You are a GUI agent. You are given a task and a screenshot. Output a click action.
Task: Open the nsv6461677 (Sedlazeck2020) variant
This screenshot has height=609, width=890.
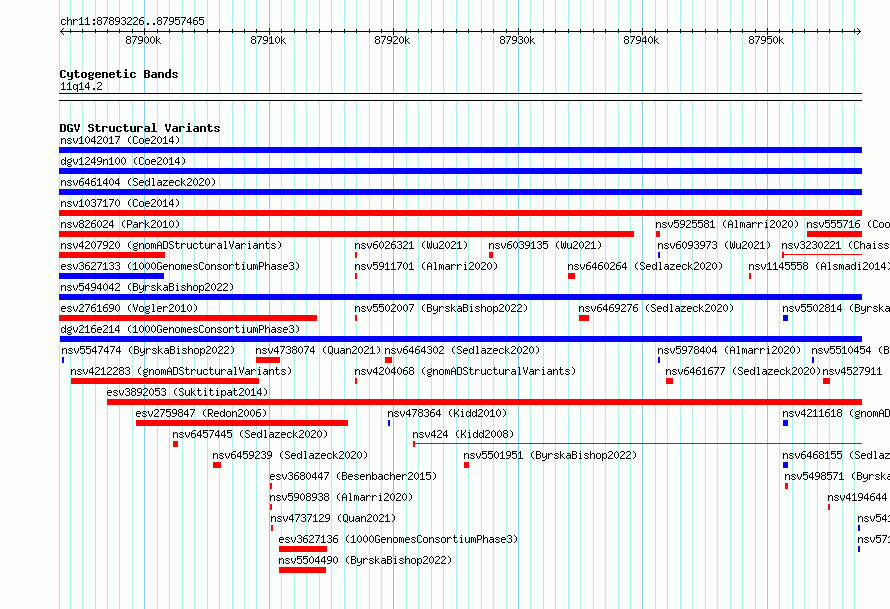pyautogui.click(x=744, y=371)
